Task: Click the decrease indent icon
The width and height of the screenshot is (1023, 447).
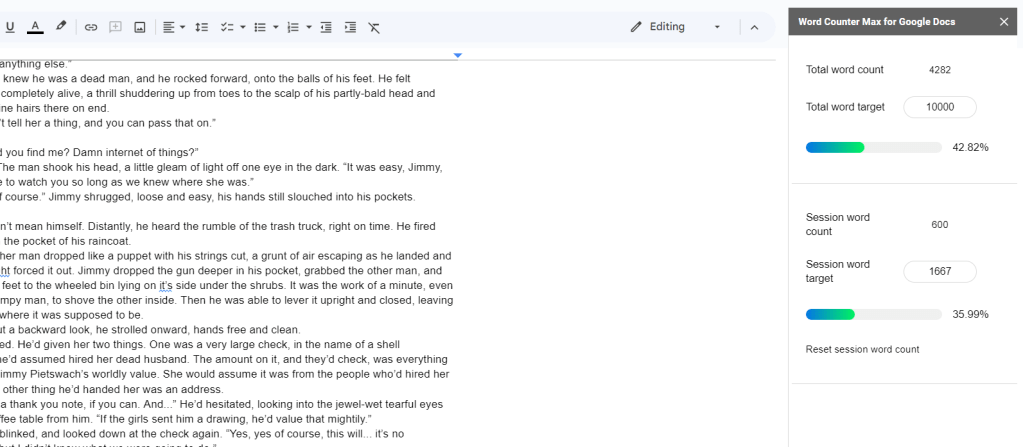Action: [x=326, y=27]
